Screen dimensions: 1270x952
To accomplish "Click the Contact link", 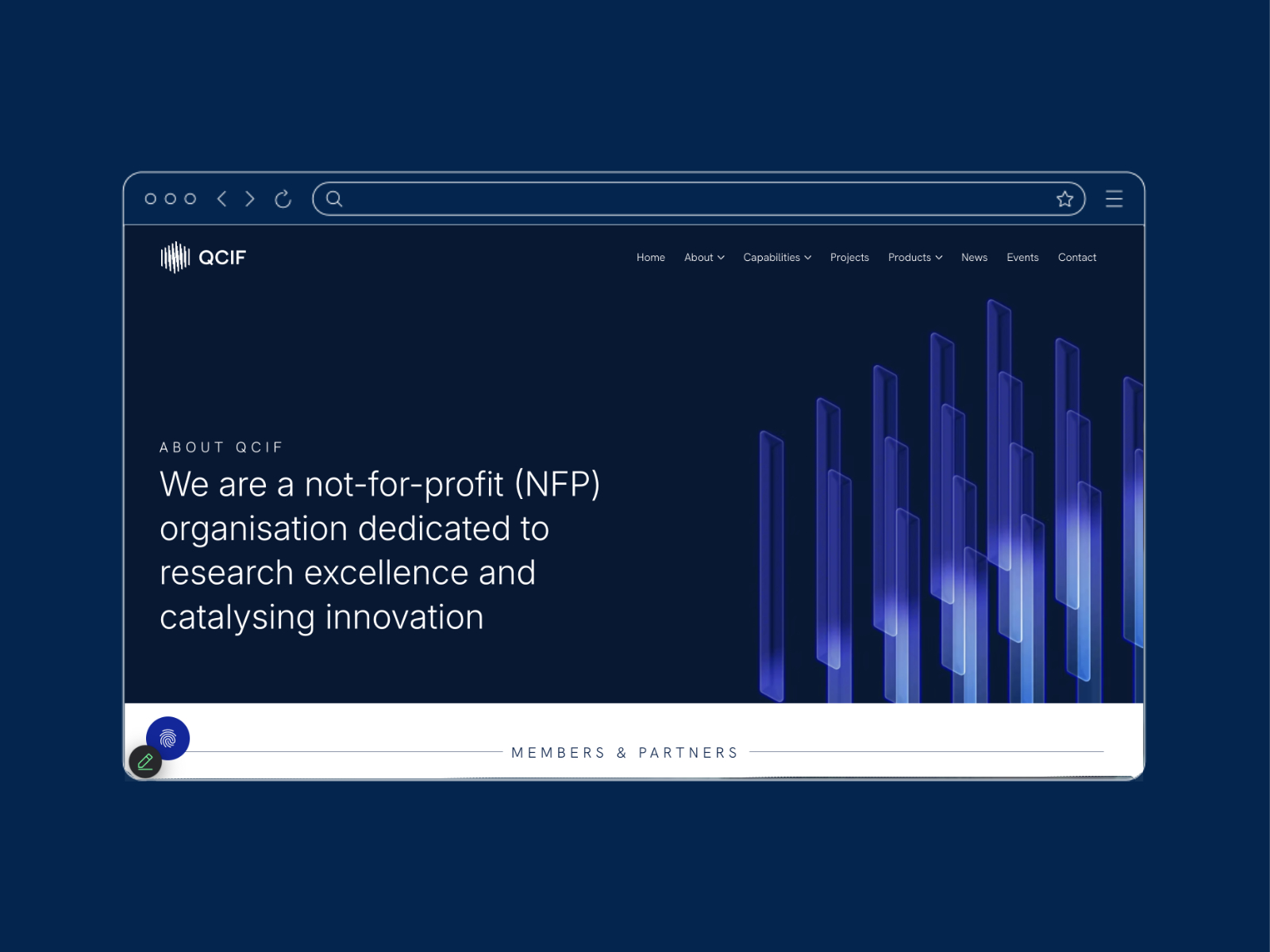I will 1076,257.
